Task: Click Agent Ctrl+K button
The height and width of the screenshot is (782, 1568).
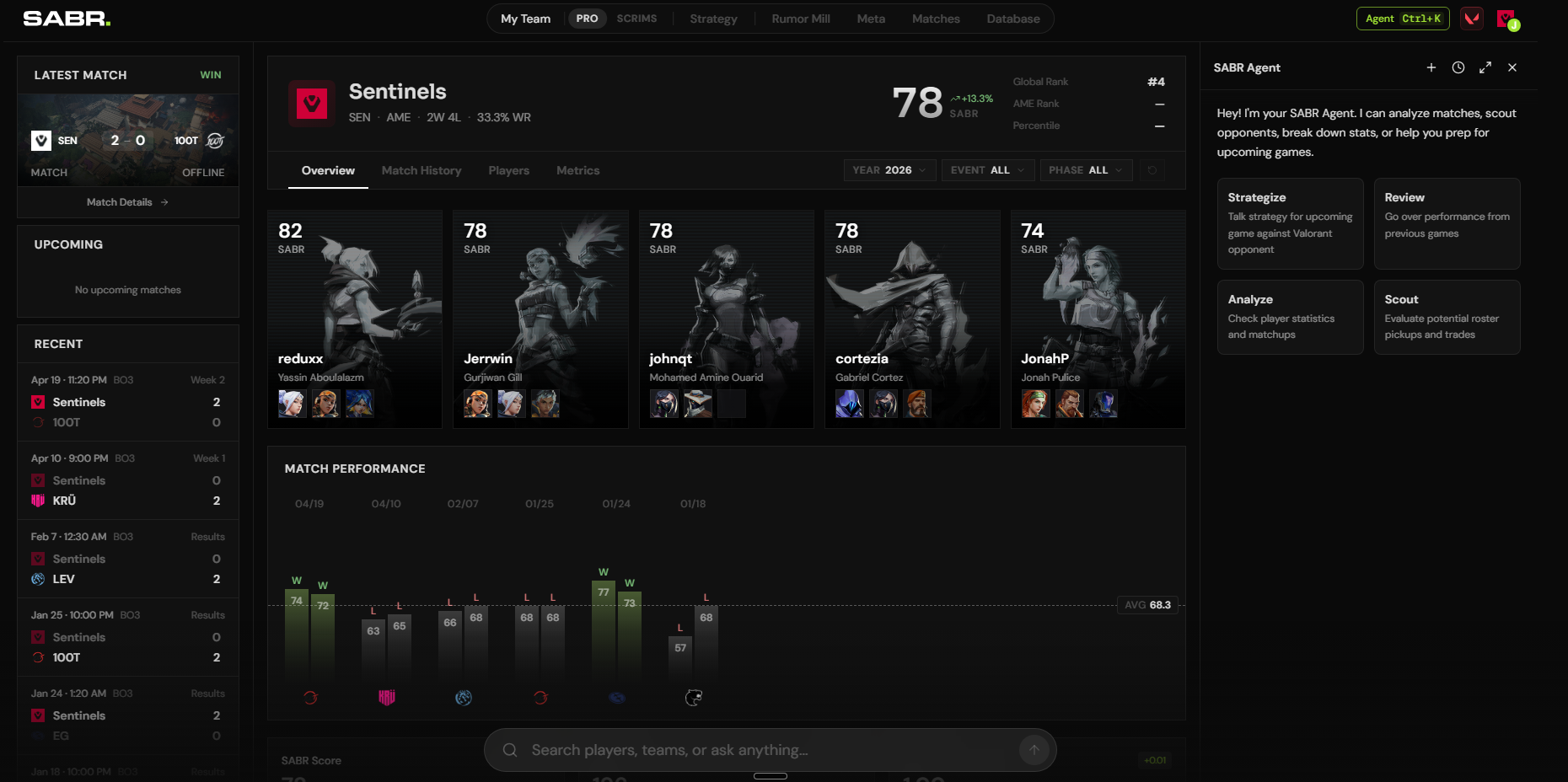Action: coord(1403,19)
